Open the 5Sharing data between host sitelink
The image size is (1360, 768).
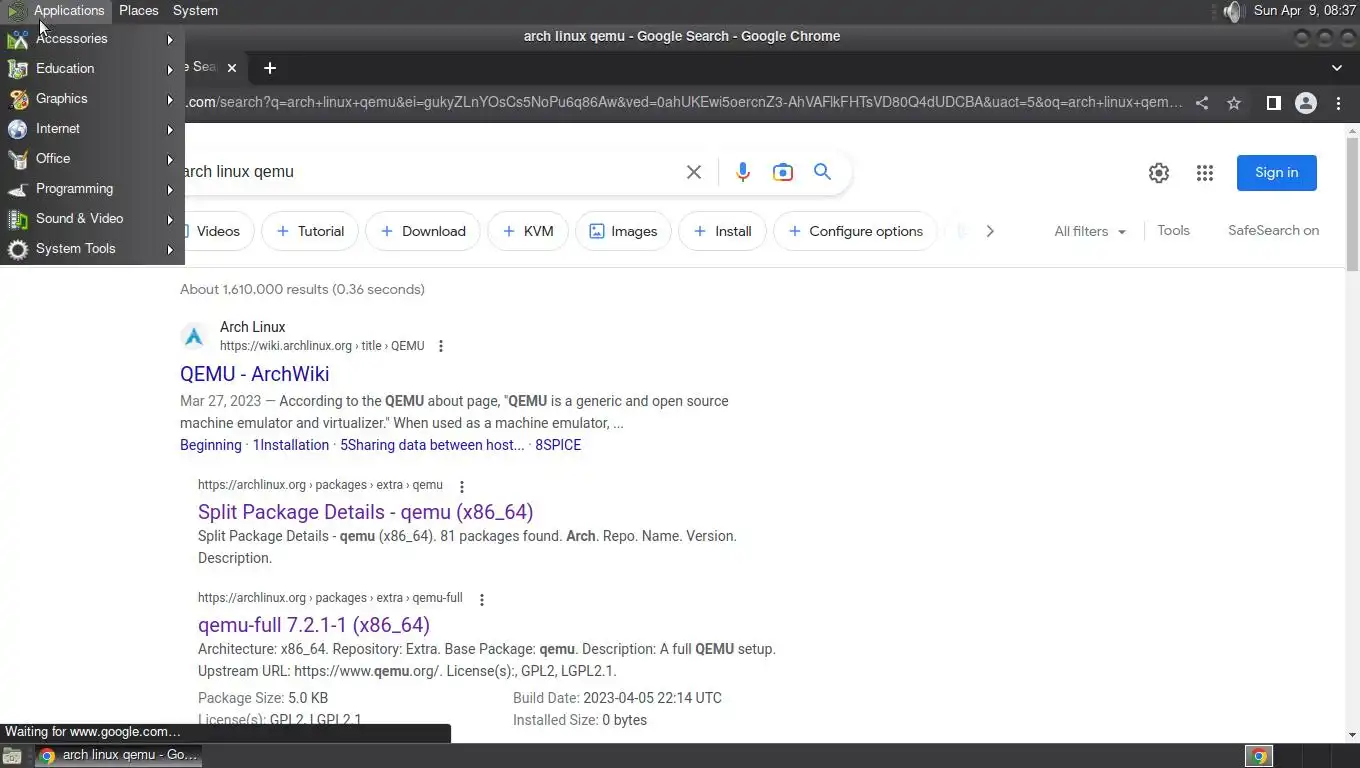pos(432,445)
